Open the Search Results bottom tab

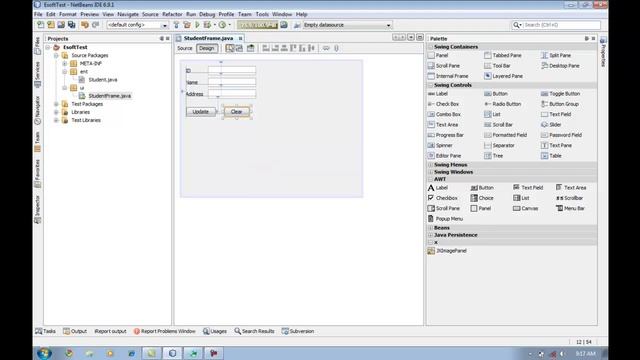(254, 331)
